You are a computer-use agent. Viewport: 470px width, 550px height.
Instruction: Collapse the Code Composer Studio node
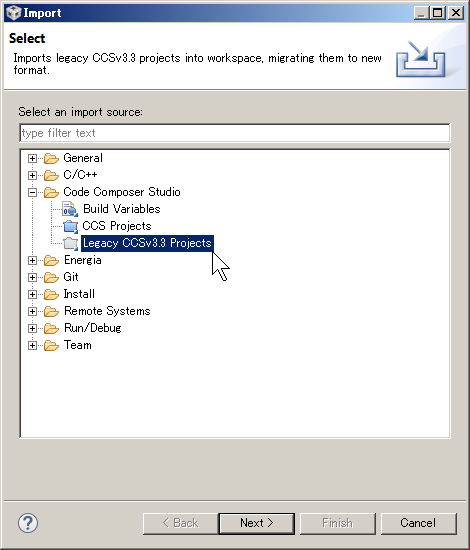coord(32,192)
